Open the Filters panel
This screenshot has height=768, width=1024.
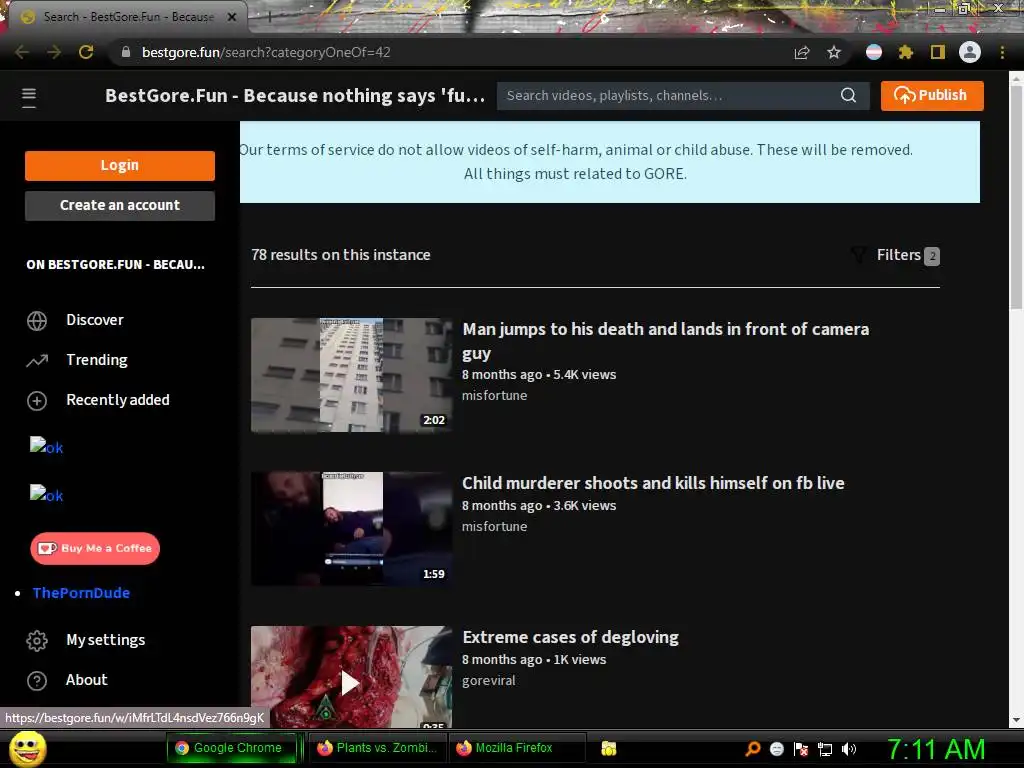895,255
